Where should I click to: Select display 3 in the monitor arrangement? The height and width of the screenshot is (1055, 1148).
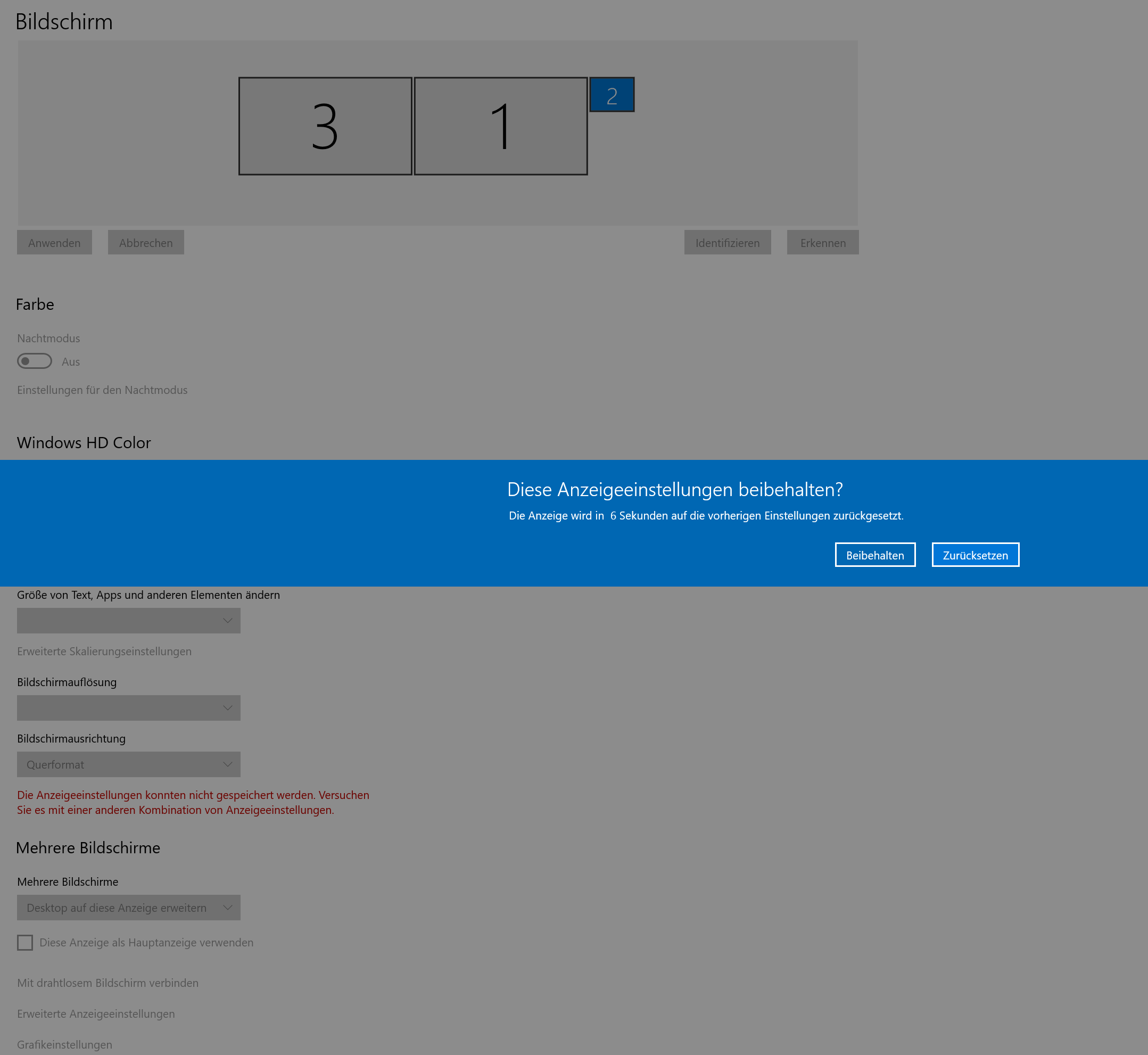pos(325,126)
